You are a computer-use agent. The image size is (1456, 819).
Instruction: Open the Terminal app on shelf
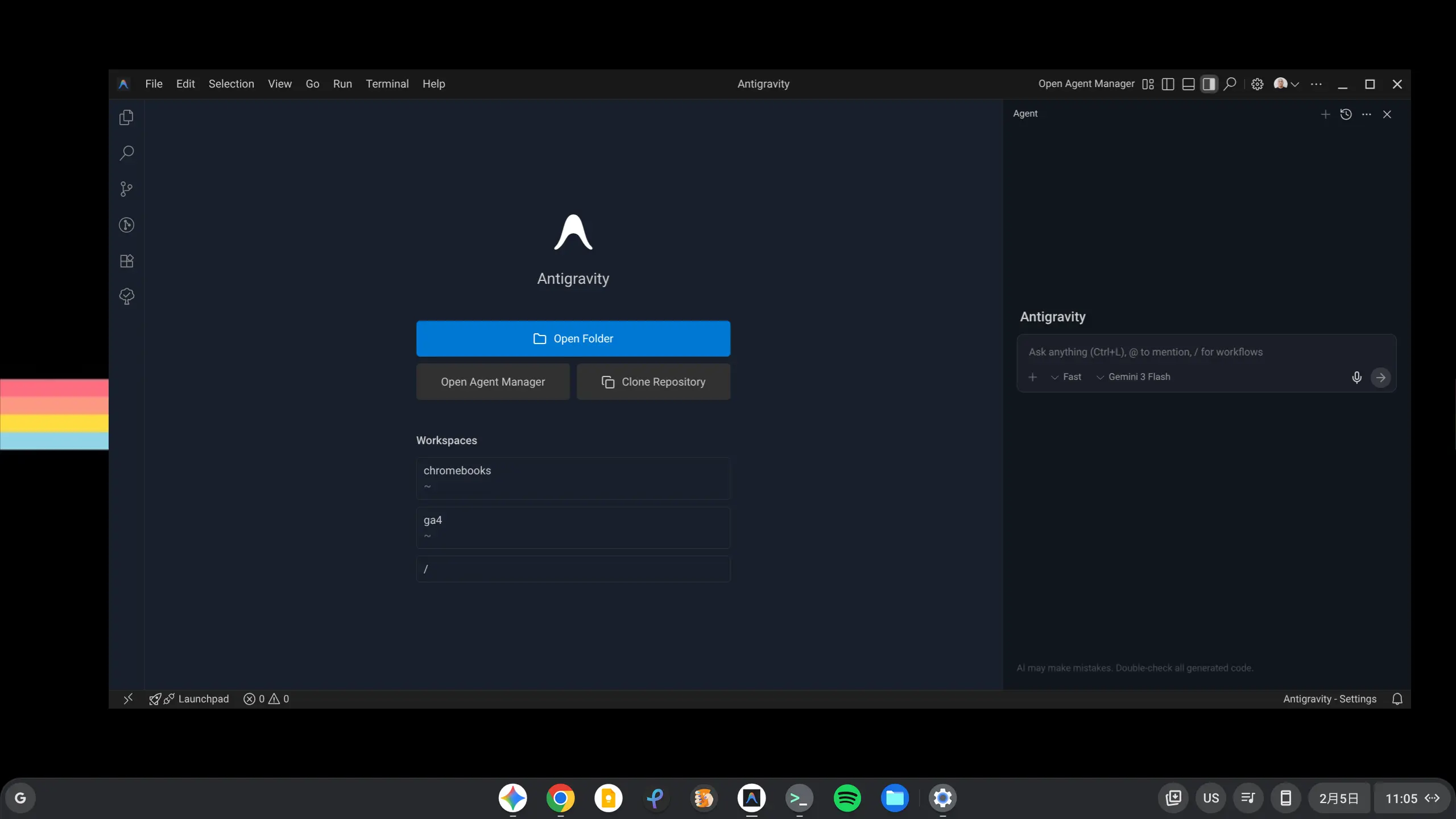click(799, 798)
